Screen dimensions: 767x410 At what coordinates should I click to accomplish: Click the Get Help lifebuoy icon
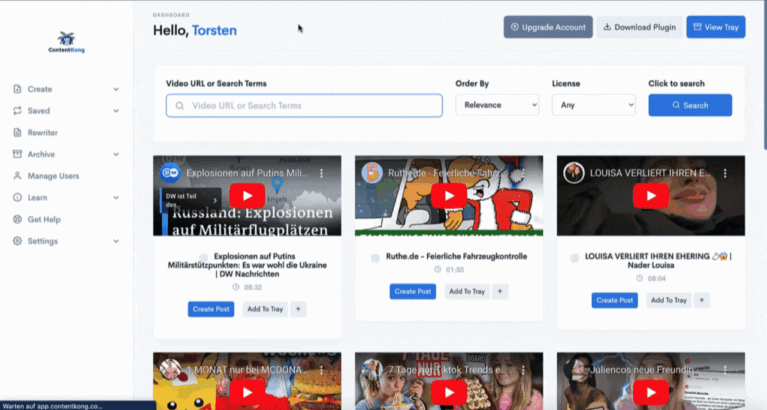pyautogui.click(x=17, y=219)
